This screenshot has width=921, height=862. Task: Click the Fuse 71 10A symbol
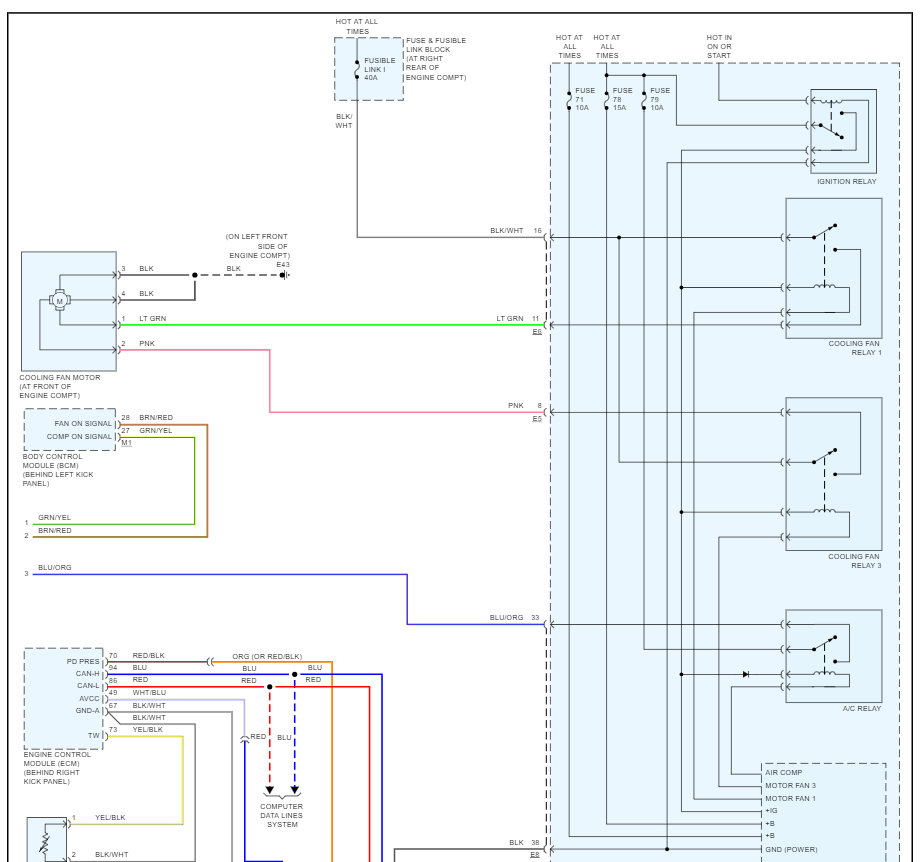point(569,100)
